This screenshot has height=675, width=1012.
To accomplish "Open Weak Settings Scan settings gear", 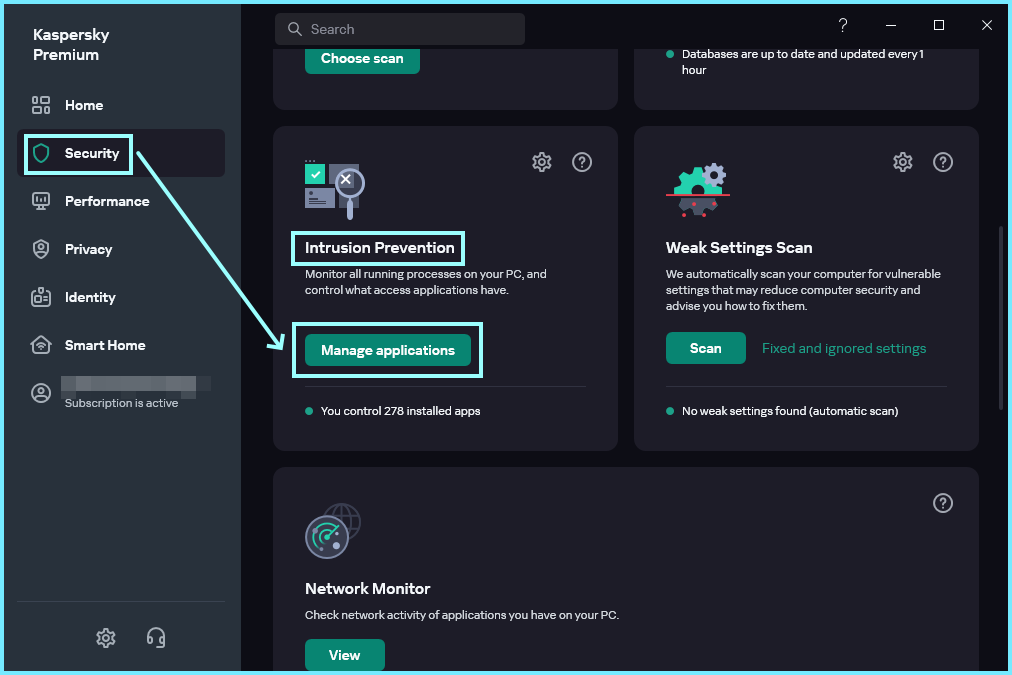I will click(x=903, y=162).
